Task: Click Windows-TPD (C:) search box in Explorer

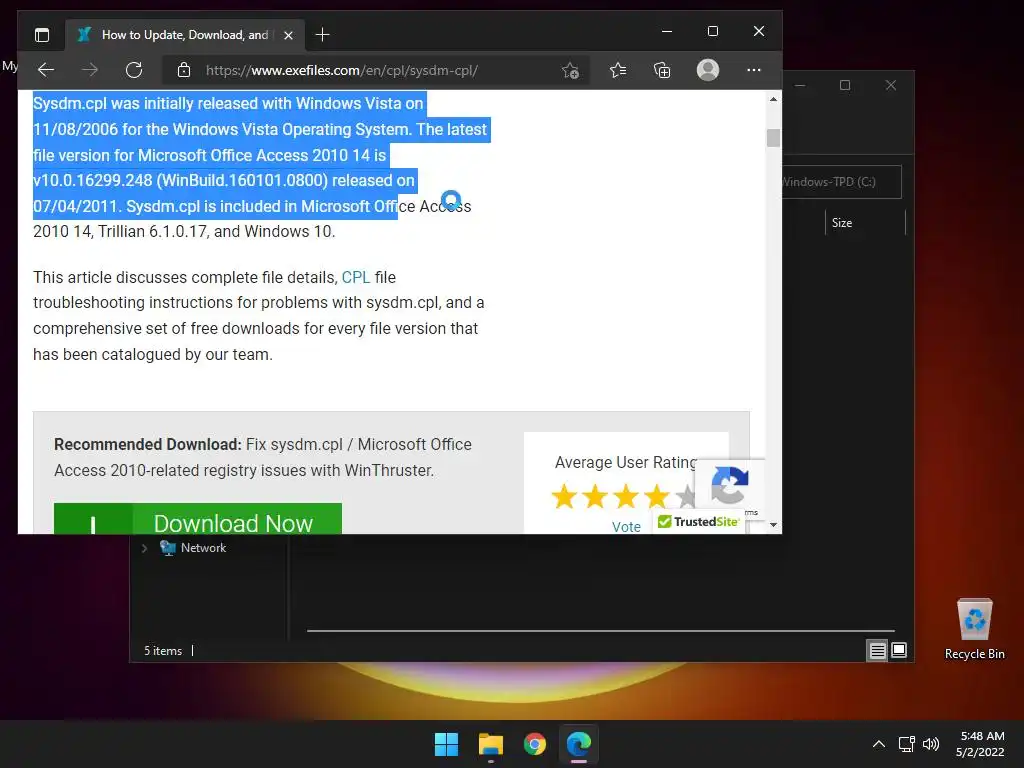Action: pyautogui.click(x=841, y=182)
